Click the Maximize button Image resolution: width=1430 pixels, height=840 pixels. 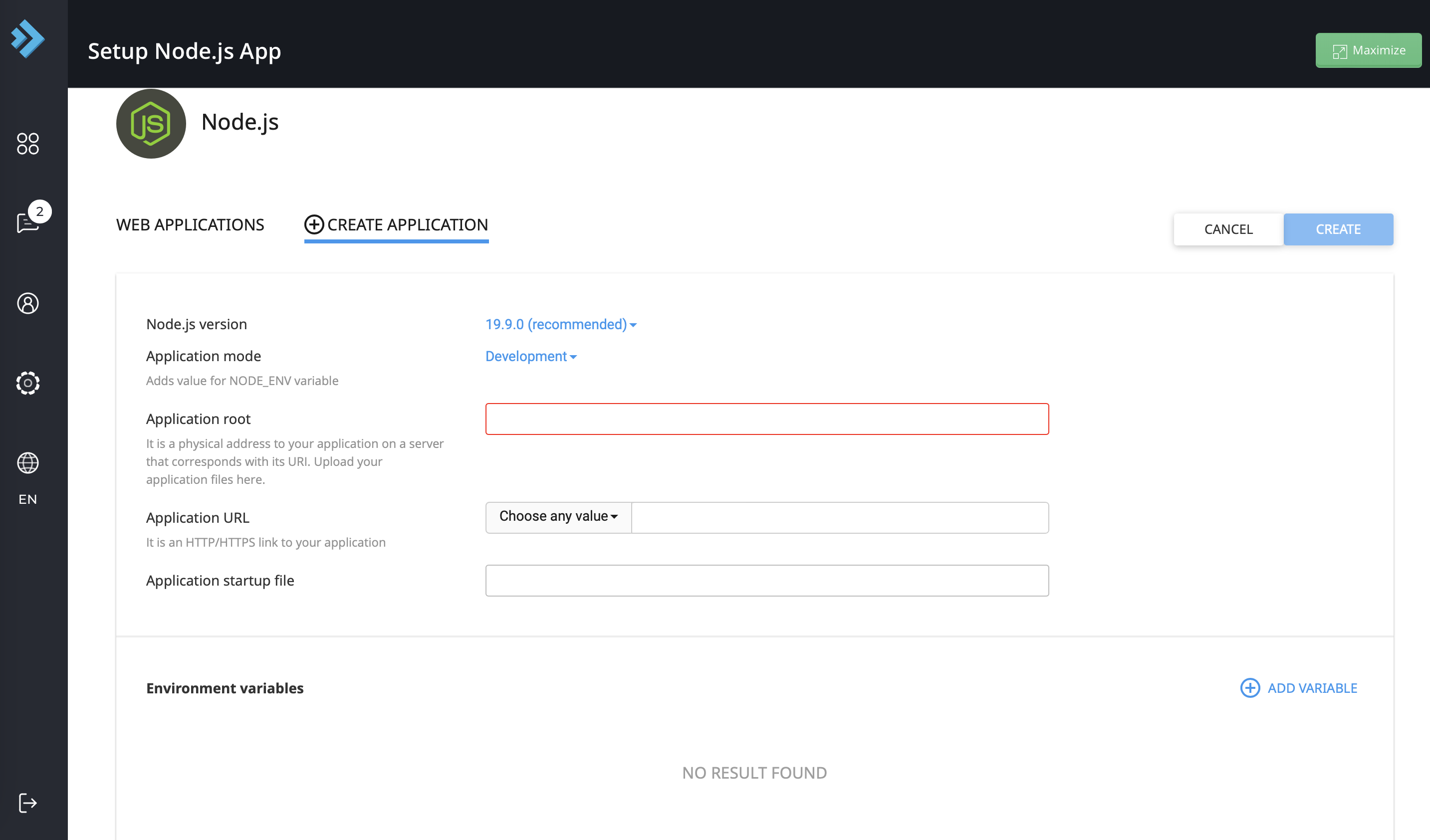coord(1368,50)
